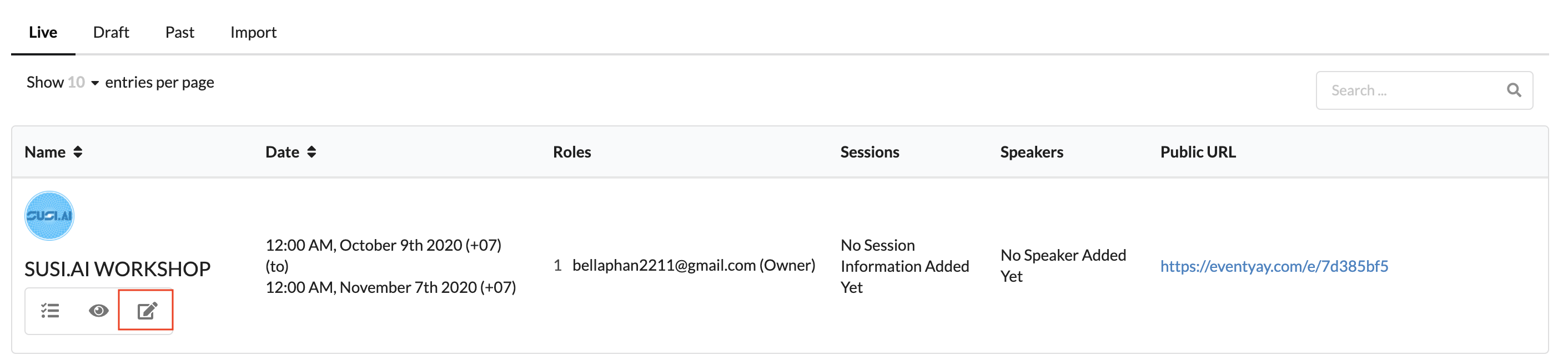
Task: Sort by Name using sort arrows
Action: coord(78,152)
